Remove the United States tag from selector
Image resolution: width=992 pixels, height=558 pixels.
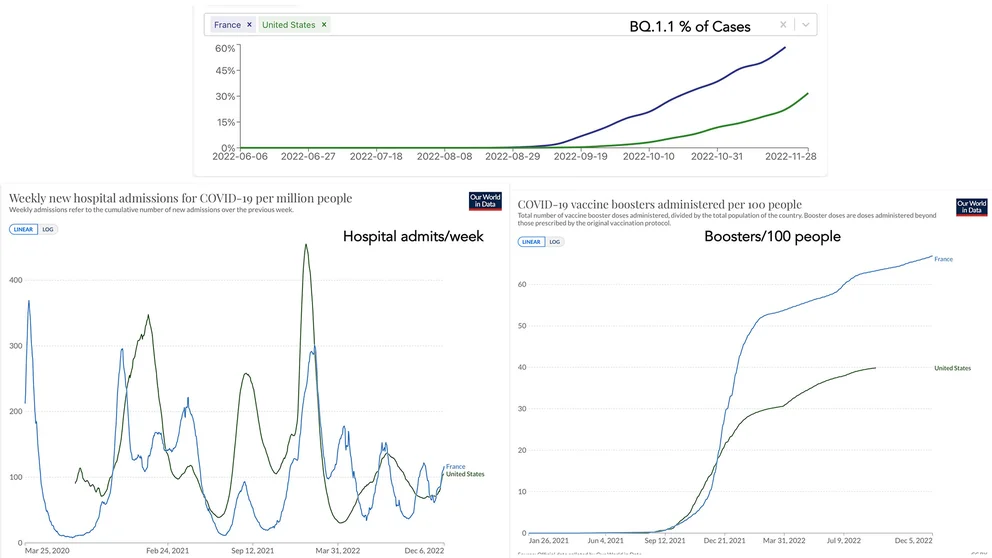tap(324, 25)
